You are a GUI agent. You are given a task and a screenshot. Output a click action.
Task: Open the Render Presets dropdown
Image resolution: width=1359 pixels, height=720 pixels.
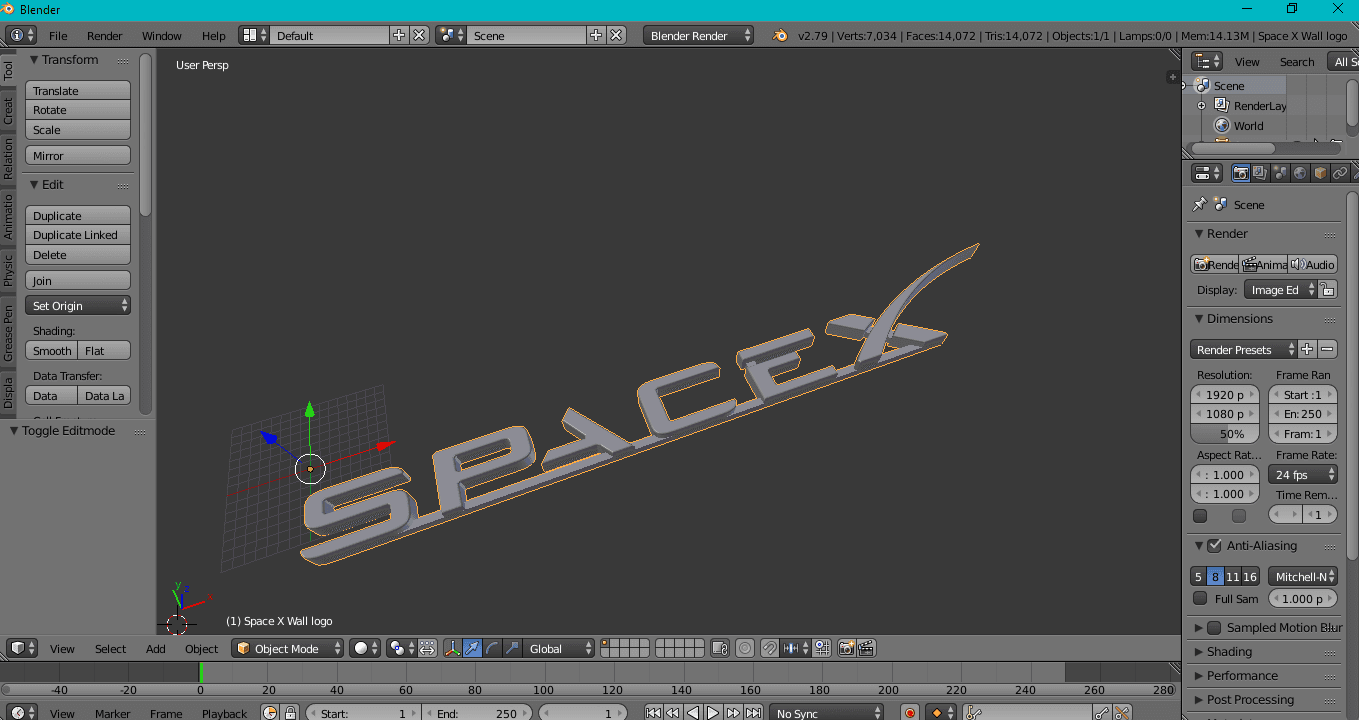(1244, 349)
